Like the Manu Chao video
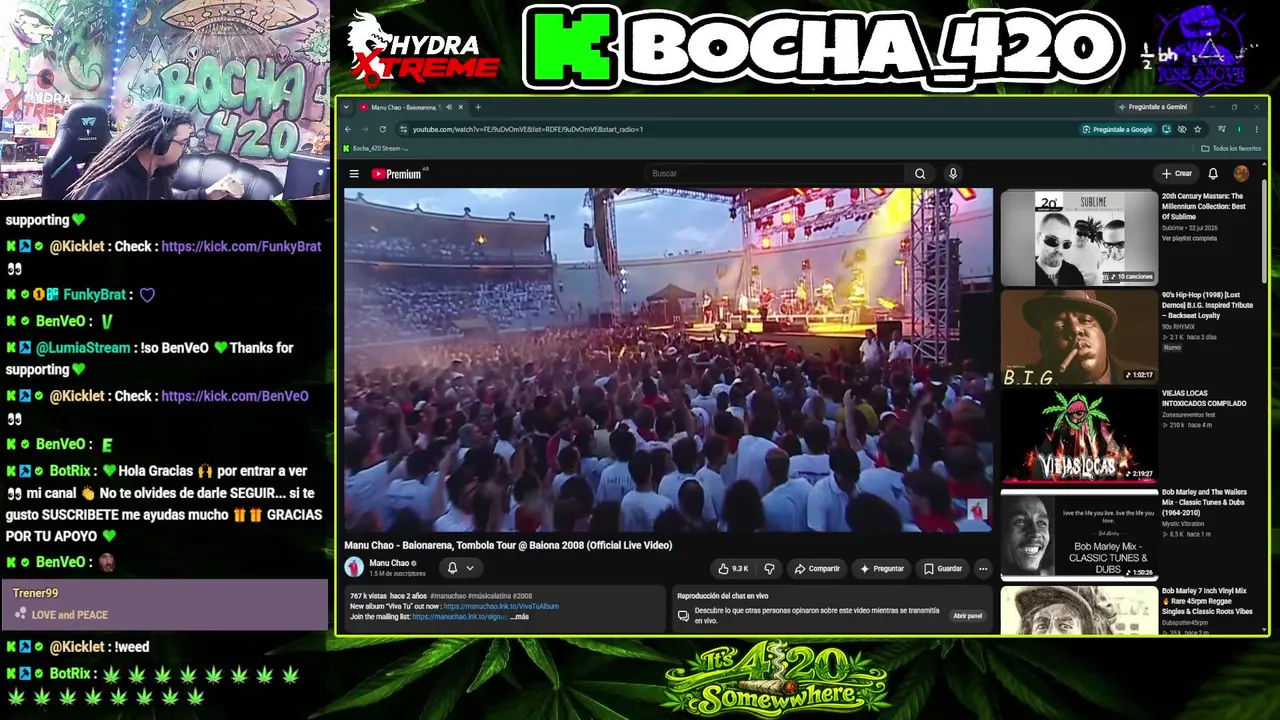 (732, 569)
